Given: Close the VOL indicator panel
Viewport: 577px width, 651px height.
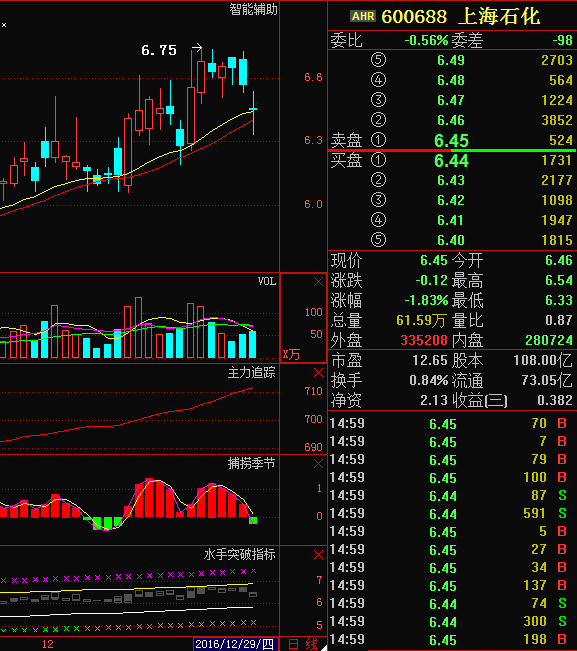Looking at the screenshot, I should (318, 282).
